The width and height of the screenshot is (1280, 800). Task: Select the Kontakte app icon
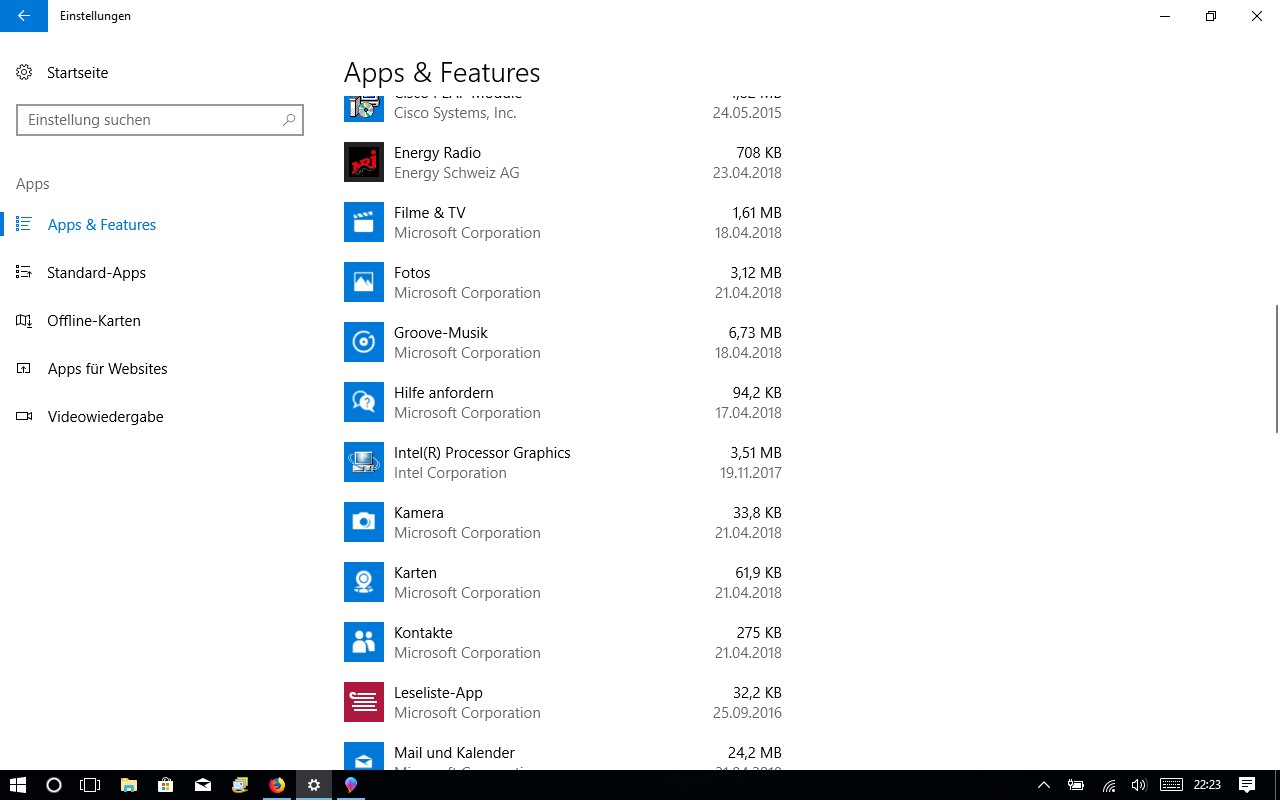[364, 642]
